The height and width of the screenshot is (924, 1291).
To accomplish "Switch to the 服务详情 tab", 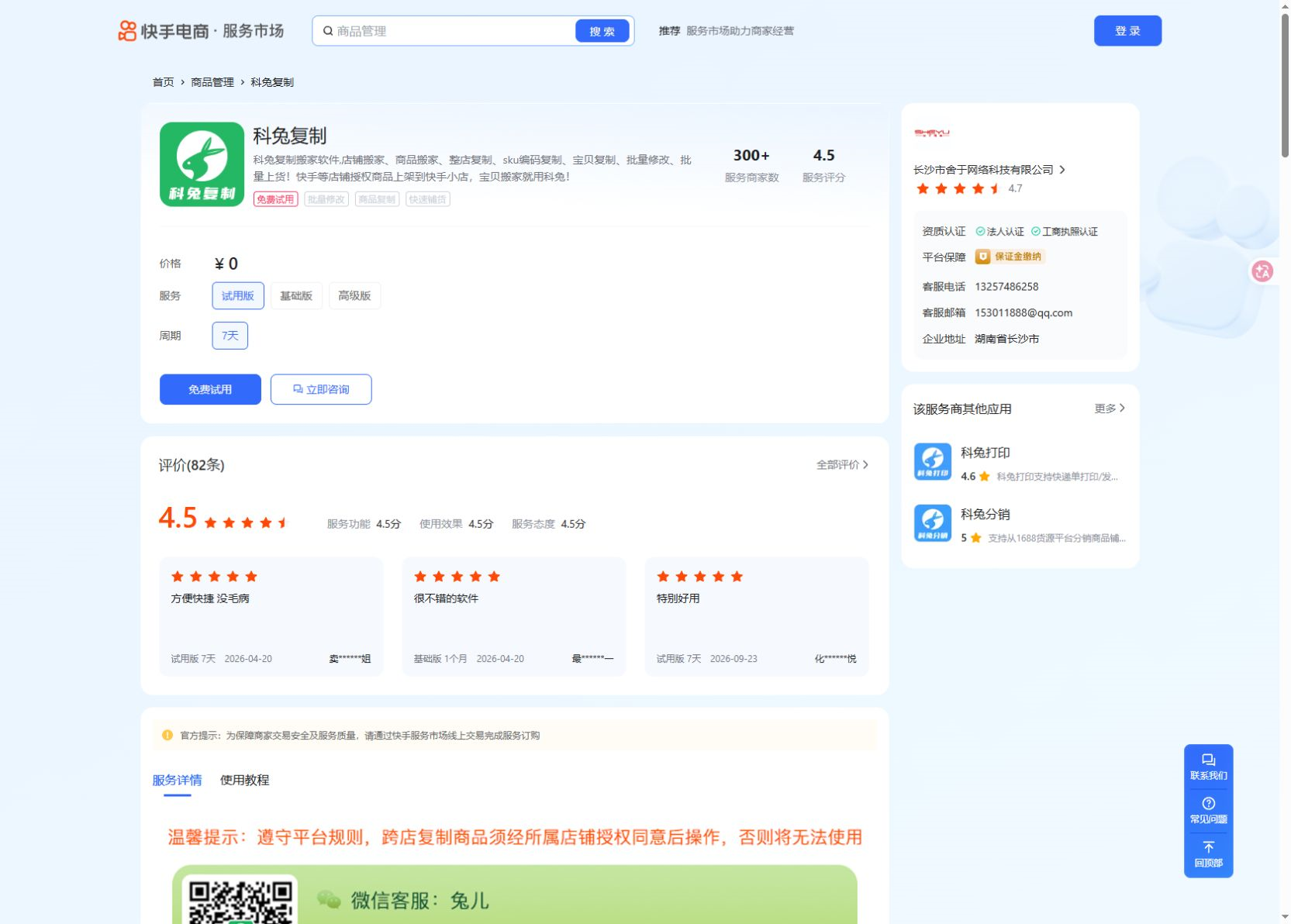I will pos(177,780).
